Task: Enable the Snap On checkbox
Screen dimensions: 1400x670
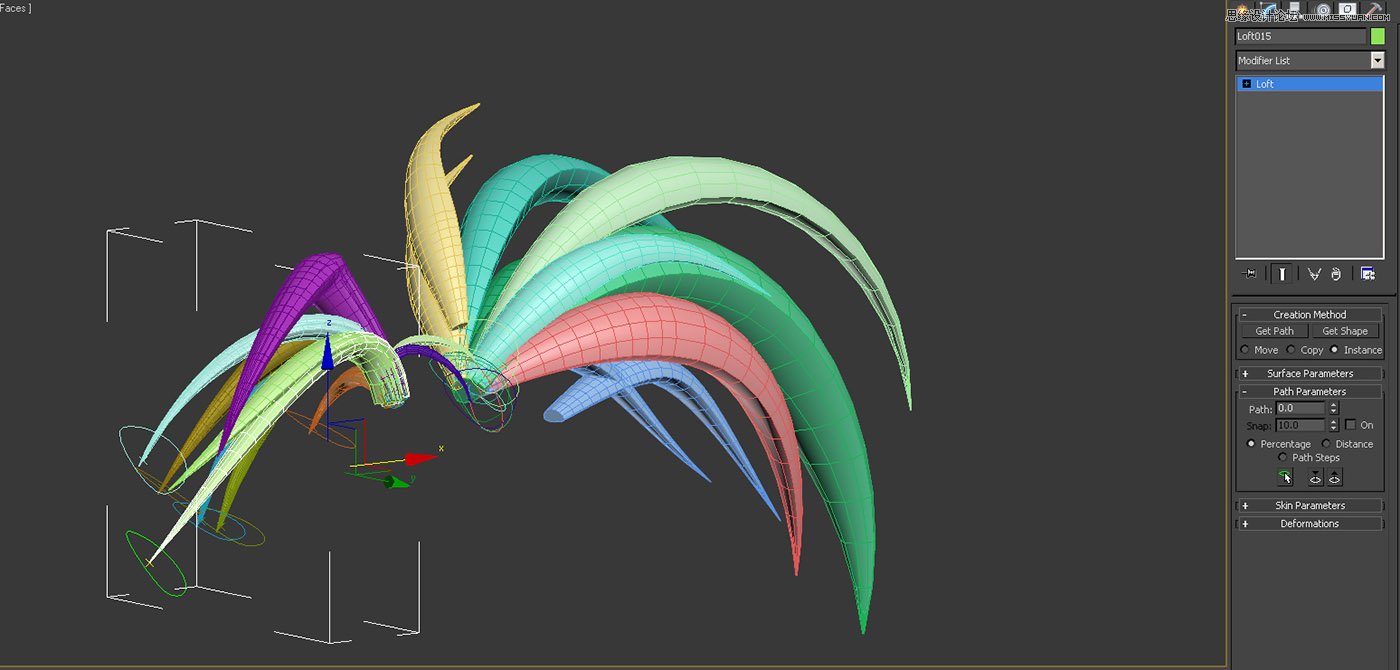Action: [1349, 424]
